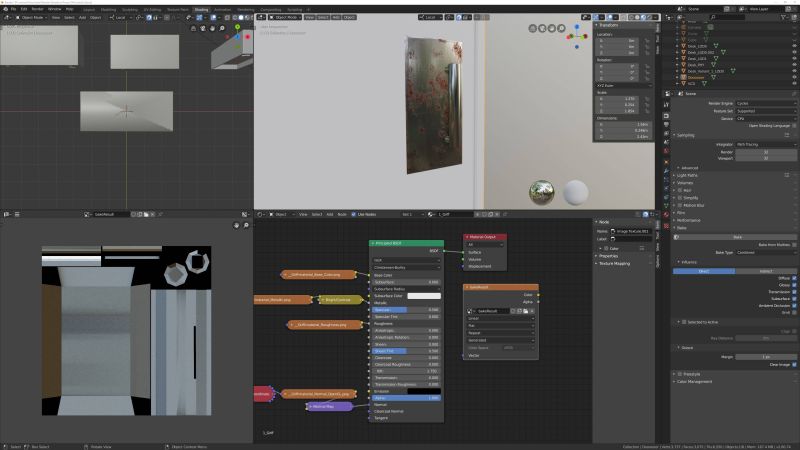Click View menu button in main viewport header
The width and height of the screenshot is (800, 450).
pyautogui.click(x=310, y=17)
